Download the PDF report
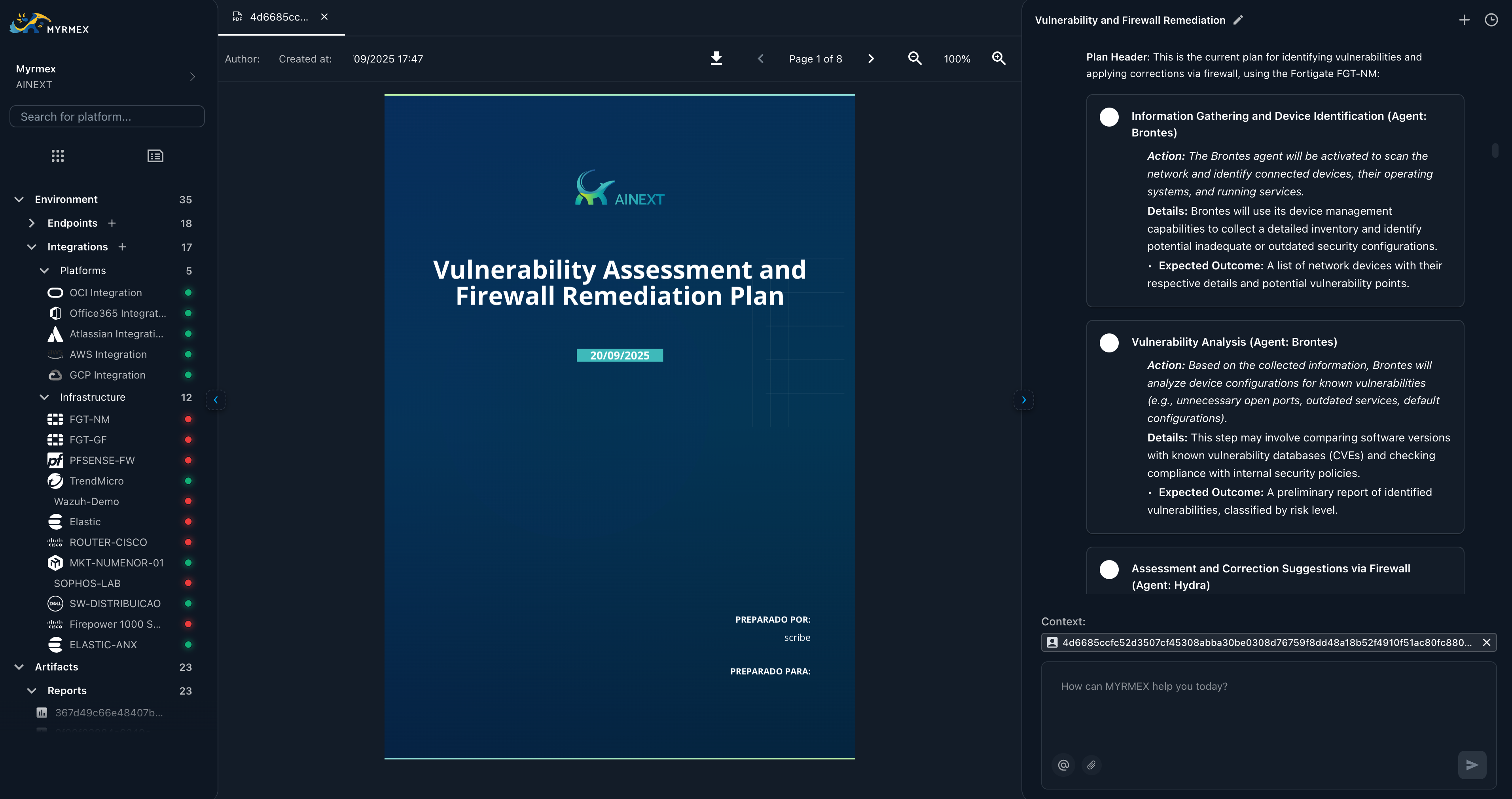Screen dimensions: 1512x799 tap(716, 58)
